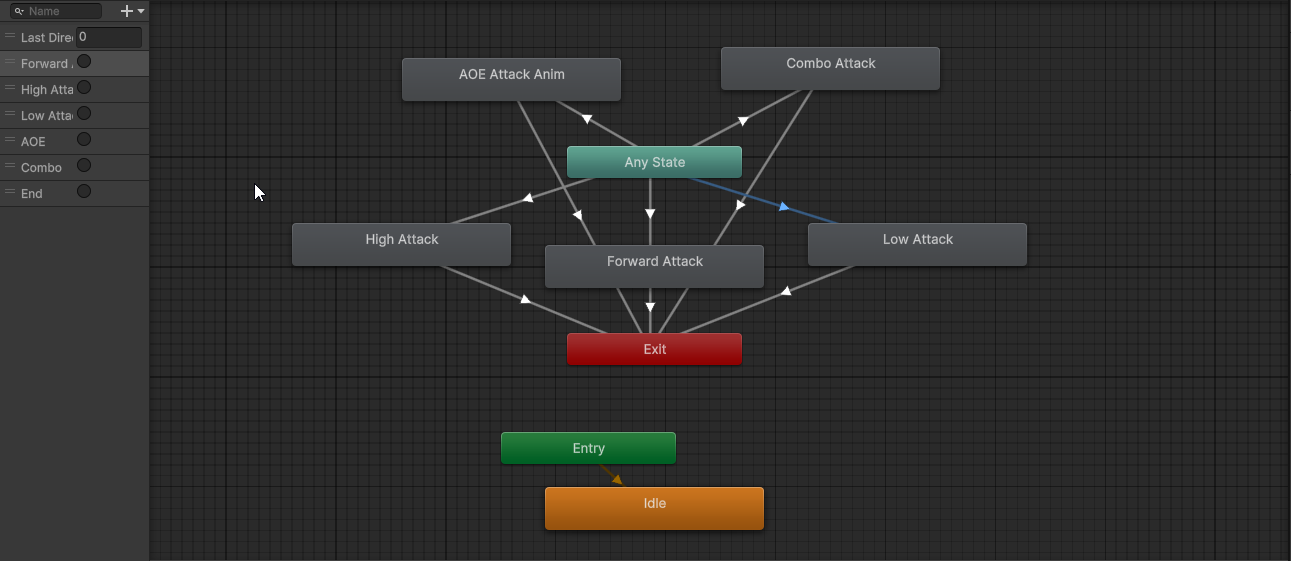This screenshot has width=1291, height=561.
Task: Select the green Entry node
Action: 588,448
